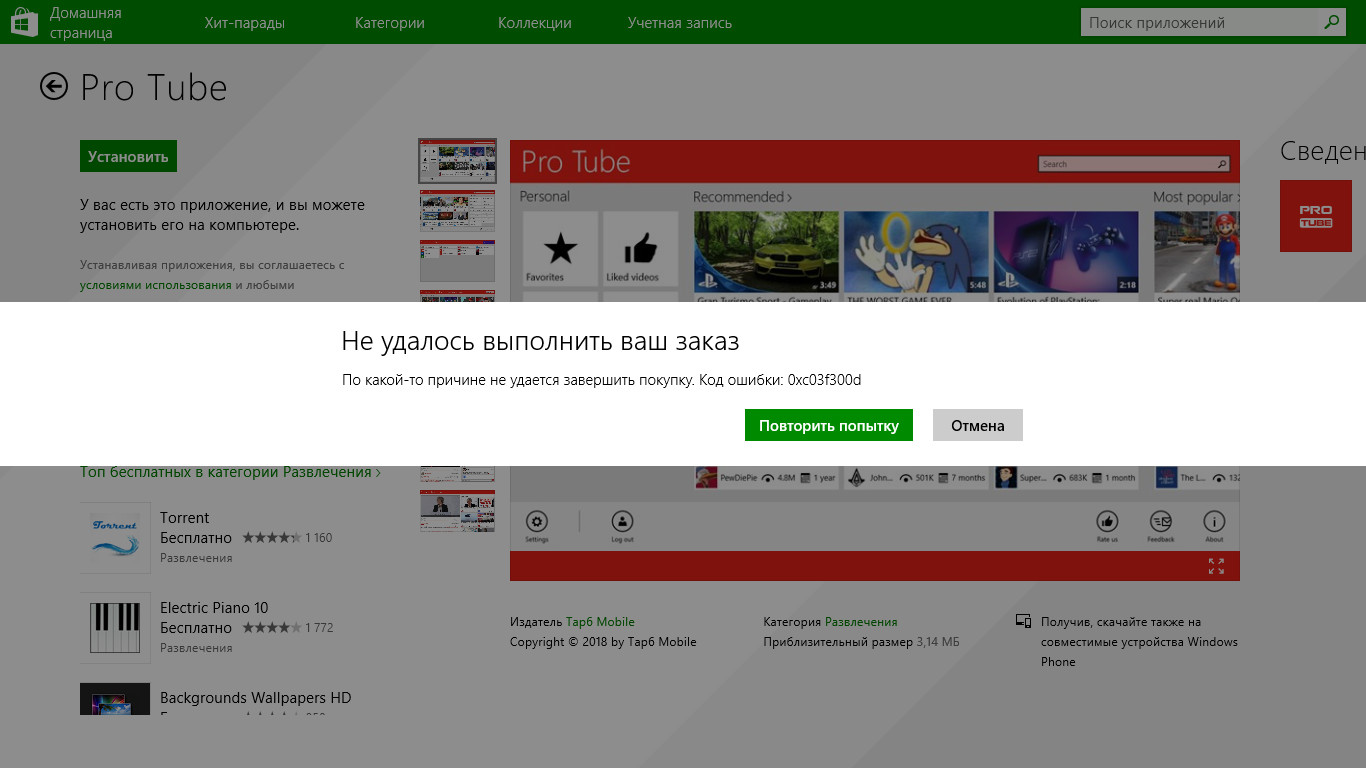The height and width of the screenshot is (768, 1366).
Task: Open publisher link Tap6 Mobile
Action: (600, 622)
